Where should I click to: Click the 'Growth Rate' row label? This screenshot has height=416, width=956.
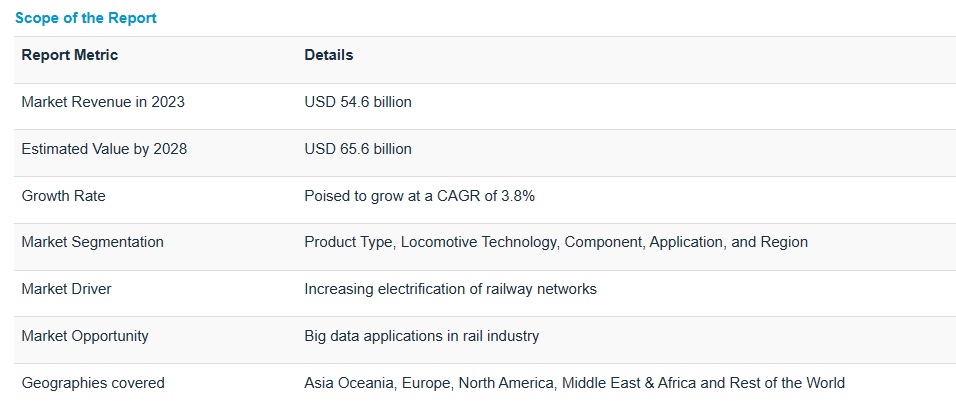coord(63,196)
